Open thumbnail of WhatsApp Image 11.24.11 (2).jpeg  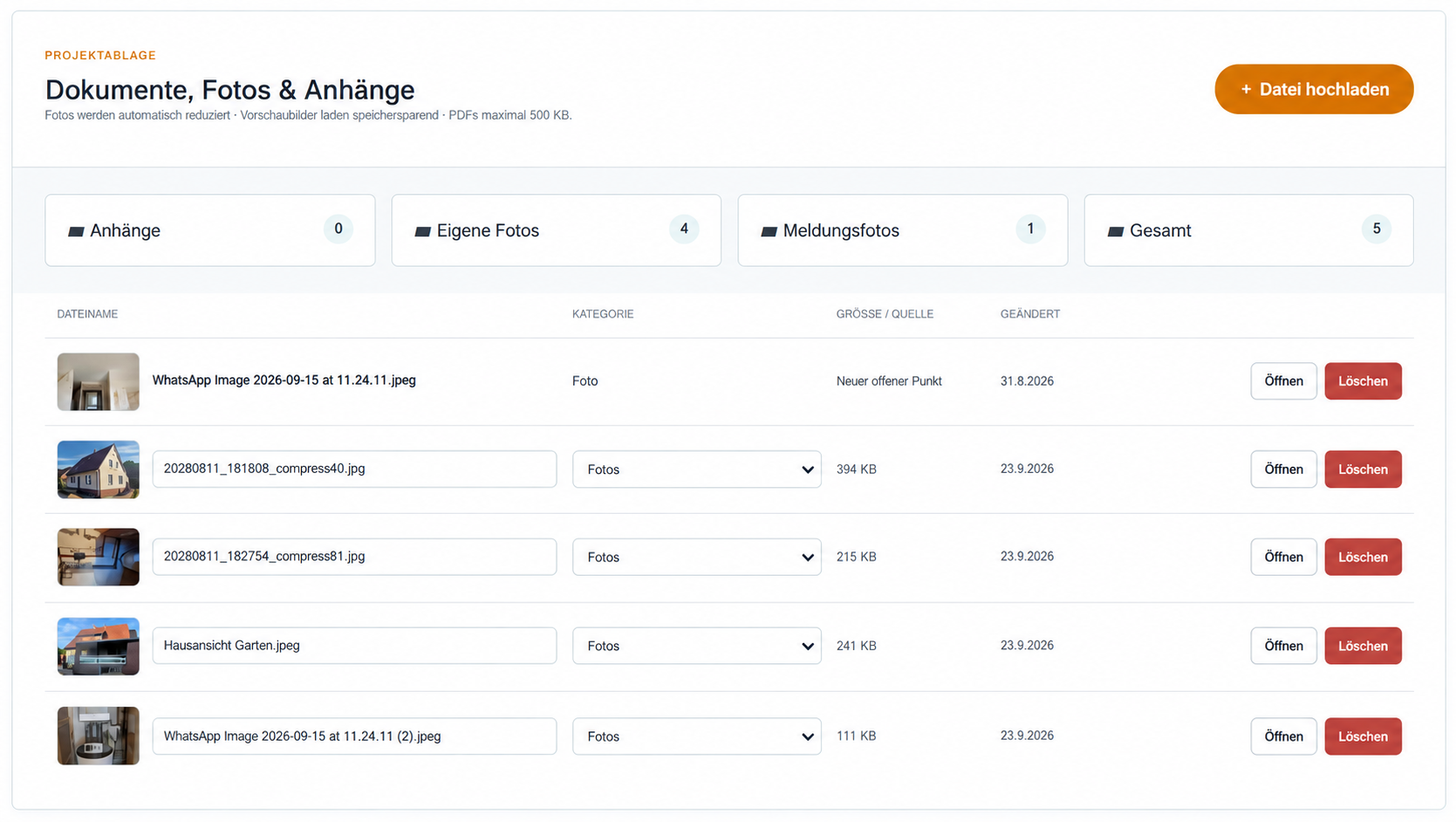pos(98,736)
